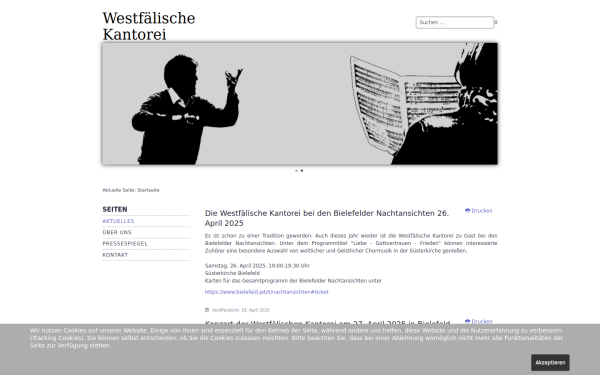The height and width of the screenshot is (375, 600).
Task: Open the Bielefelder Nachtansichten article headline
Action: pyautogui.click(x=327, y=218)
